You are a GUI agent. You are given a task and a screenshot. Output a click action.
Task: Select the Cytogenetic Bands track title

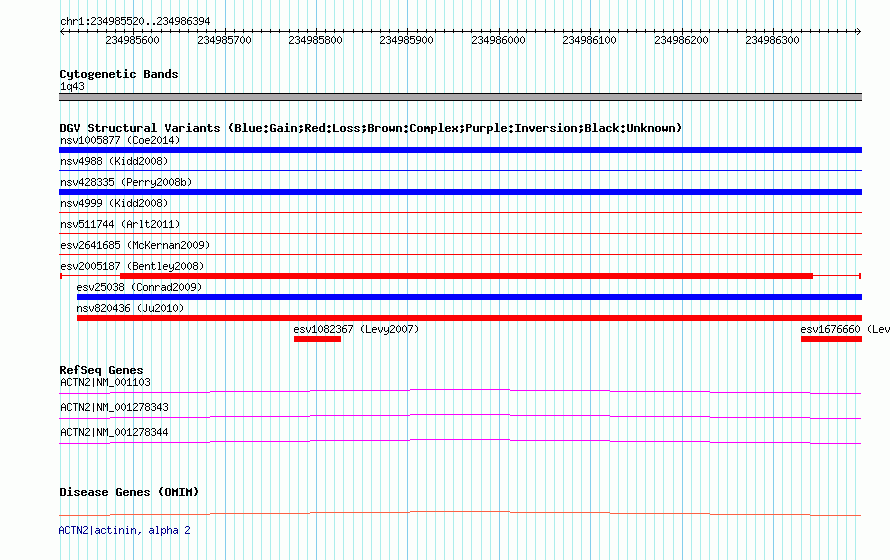(119, 74)
